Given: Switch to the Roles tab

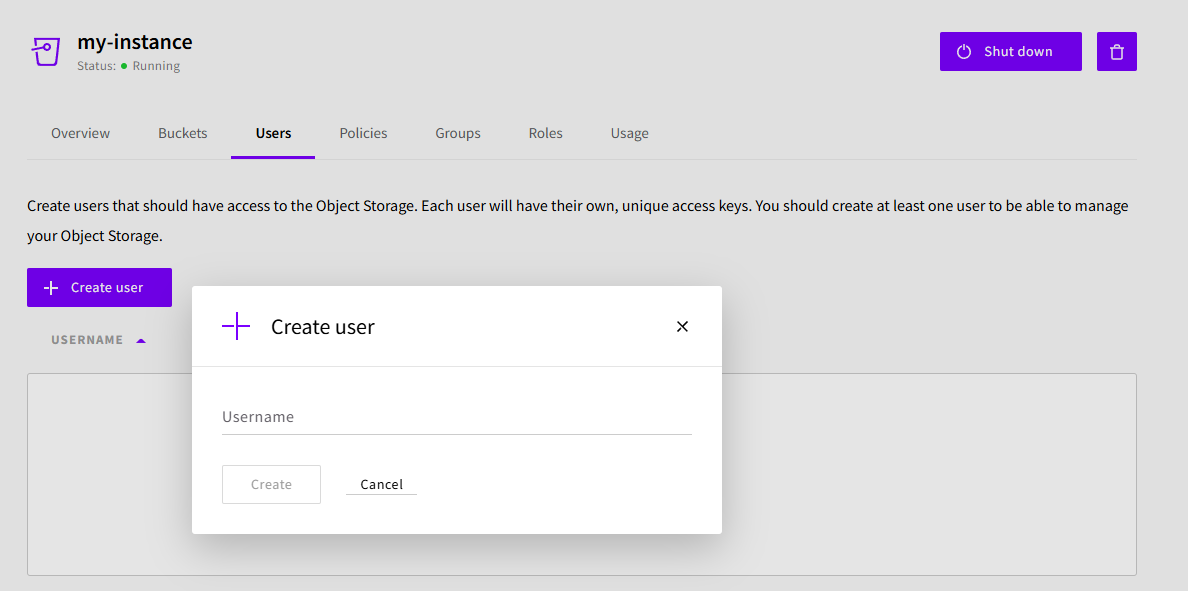Looking at the screenshot, I should [x=545, y=132].
